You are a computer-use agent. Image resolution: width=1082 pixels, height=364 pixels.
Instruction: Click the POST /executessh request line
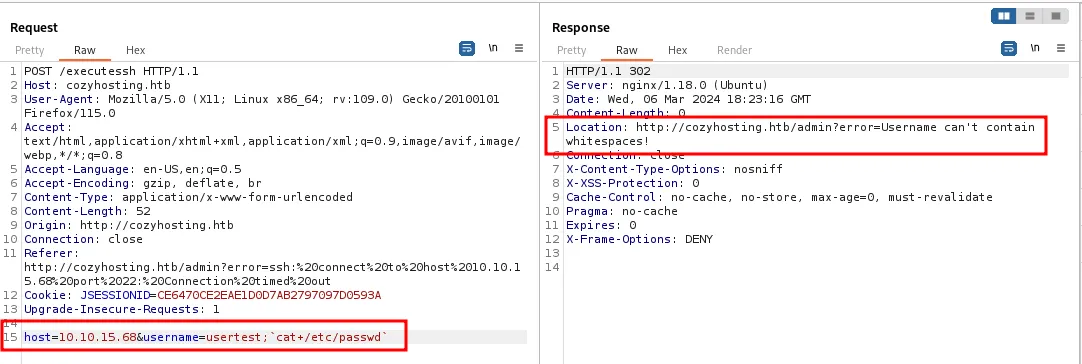coord(112,71)
